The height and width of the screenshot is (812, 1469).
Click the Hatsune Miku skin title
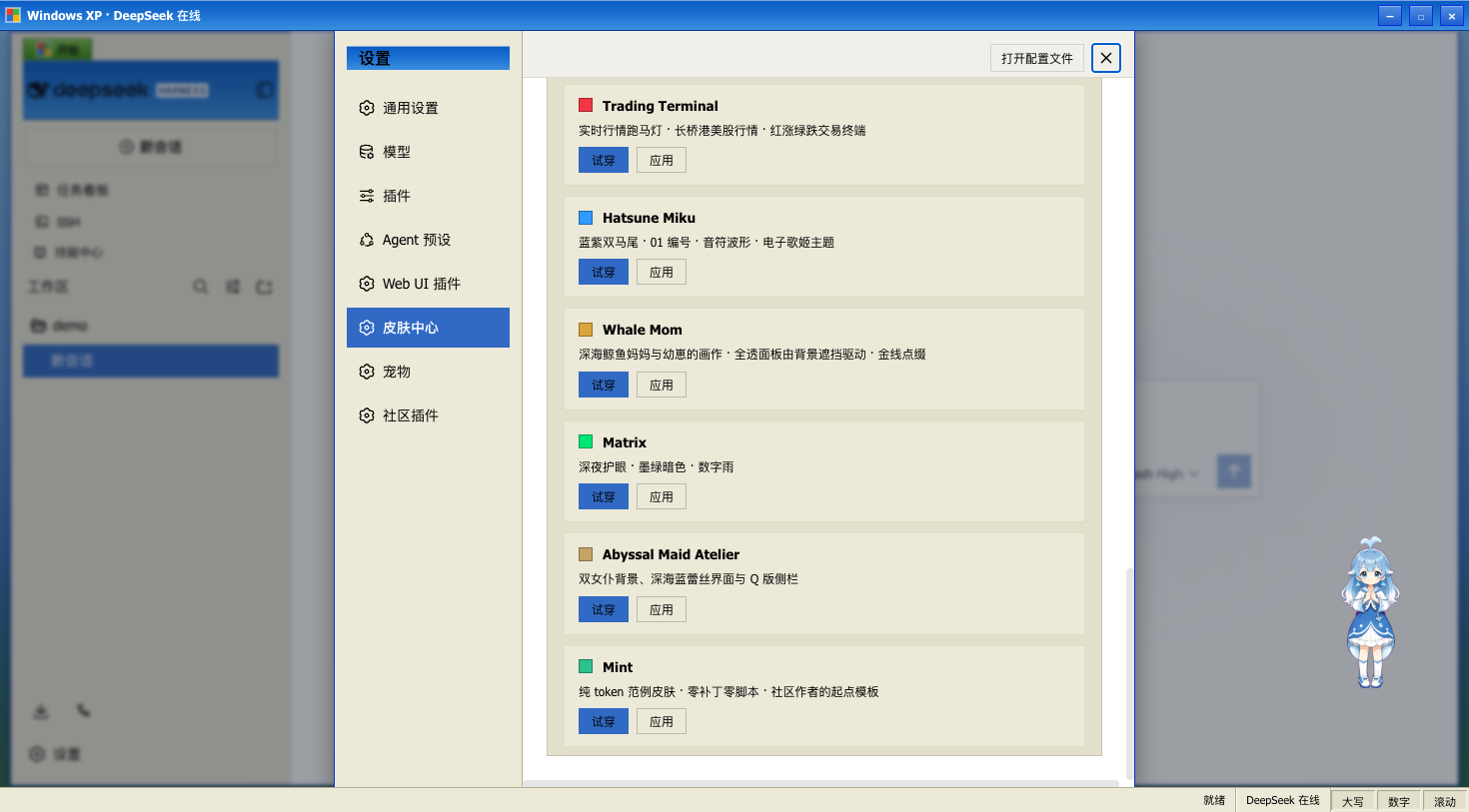(x=649, y=218)
